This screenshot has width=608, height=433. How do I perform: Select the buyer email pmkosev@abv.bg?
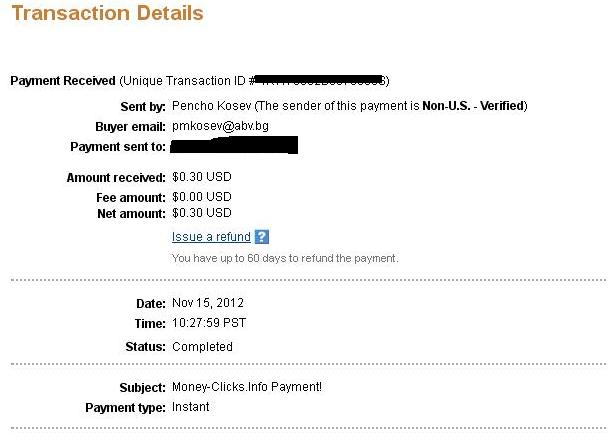click(x=220, y=126)
